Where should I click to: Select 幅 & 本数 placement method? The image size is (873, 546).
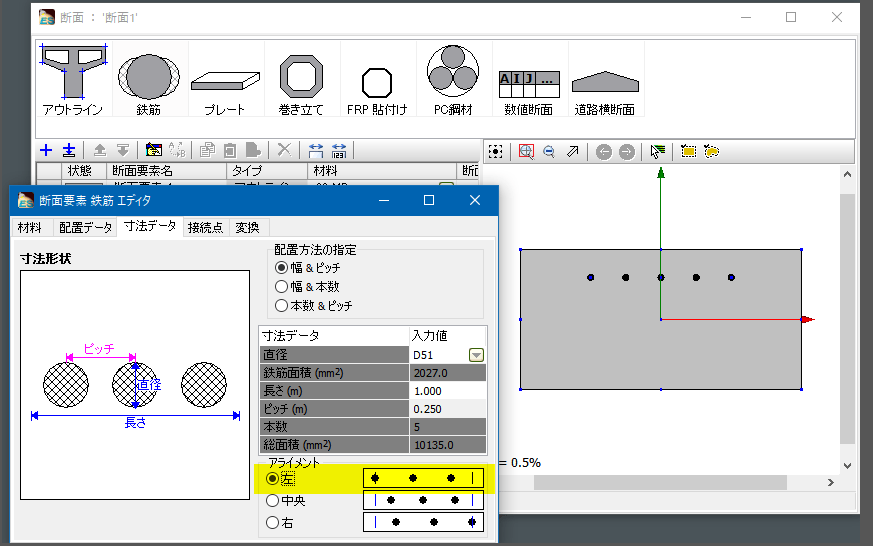[283, 286]
